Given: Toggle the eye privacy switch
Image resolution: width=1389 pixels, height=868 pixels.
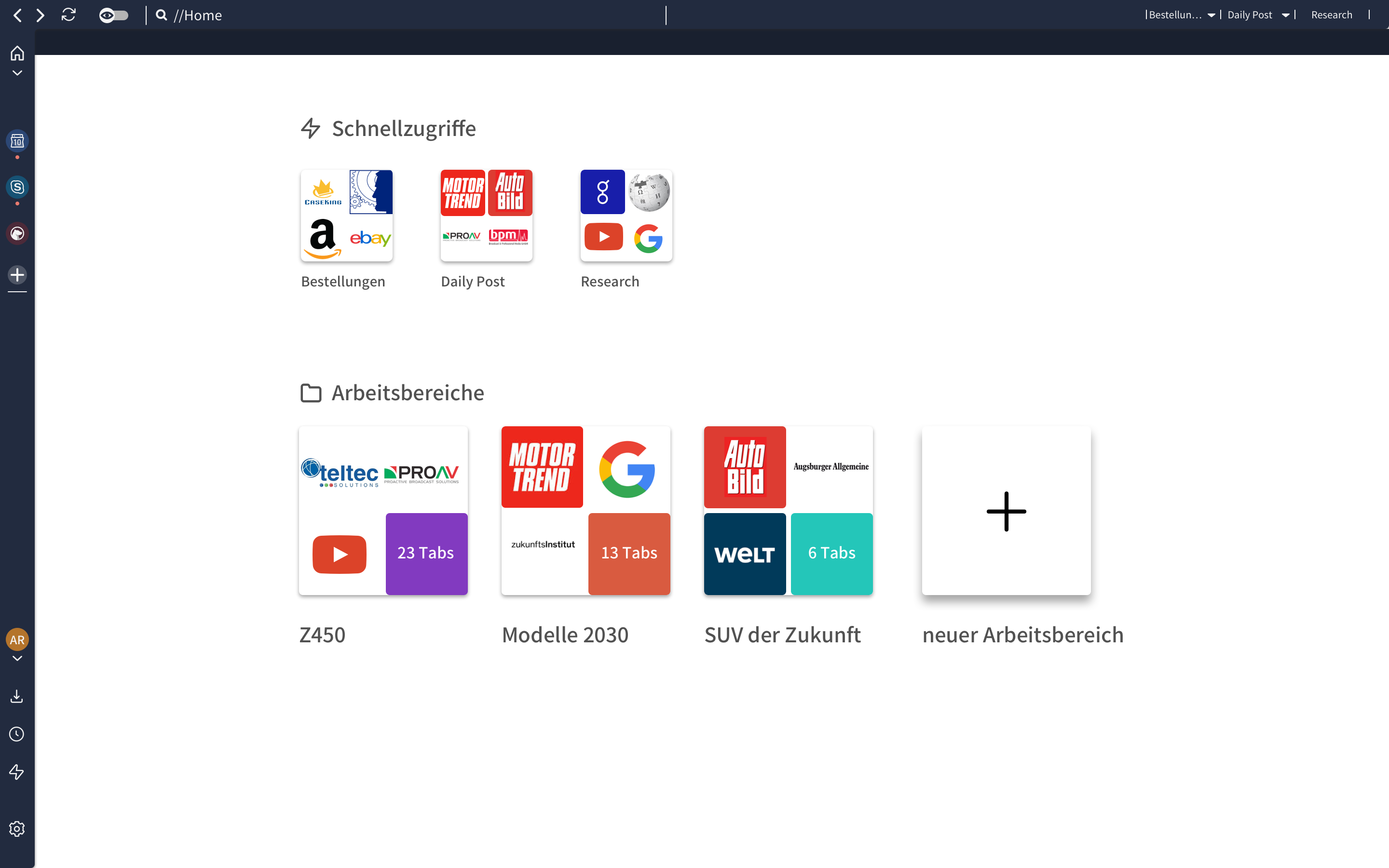Looking at the screenshot, I should pos(114,15).
